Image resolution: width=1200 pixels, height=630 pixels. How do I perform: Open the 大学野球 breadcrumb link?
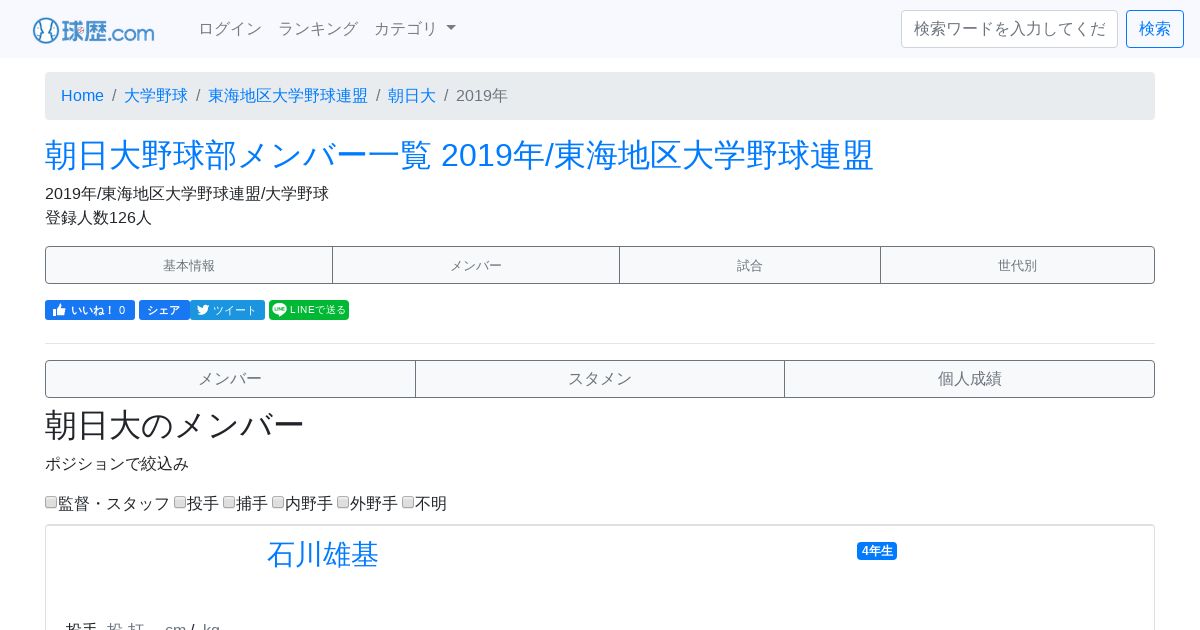point(156,96)
